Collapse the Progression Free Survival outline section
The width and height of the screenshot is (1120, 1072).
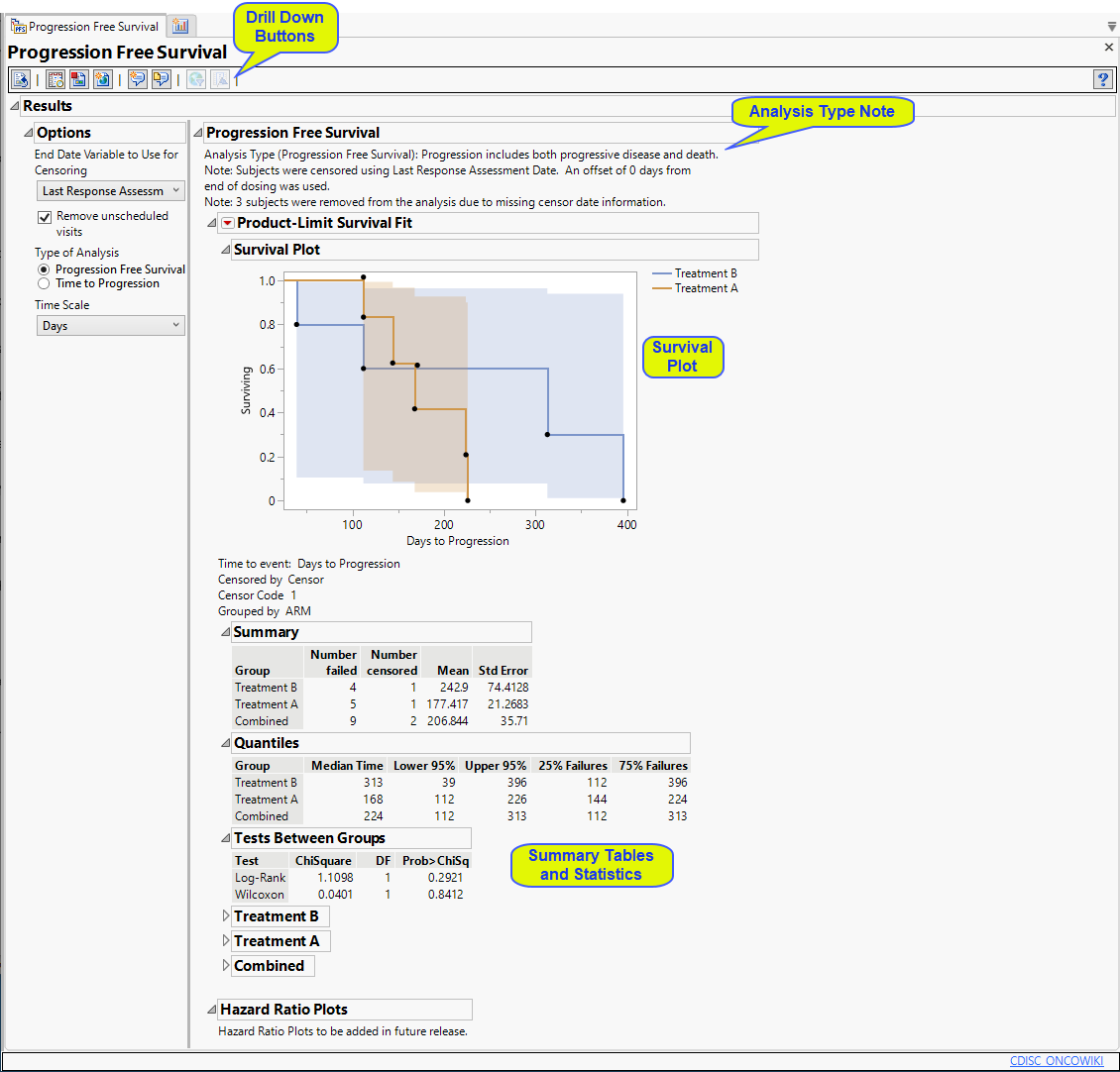pyautogui.click(x=198, y=132)
